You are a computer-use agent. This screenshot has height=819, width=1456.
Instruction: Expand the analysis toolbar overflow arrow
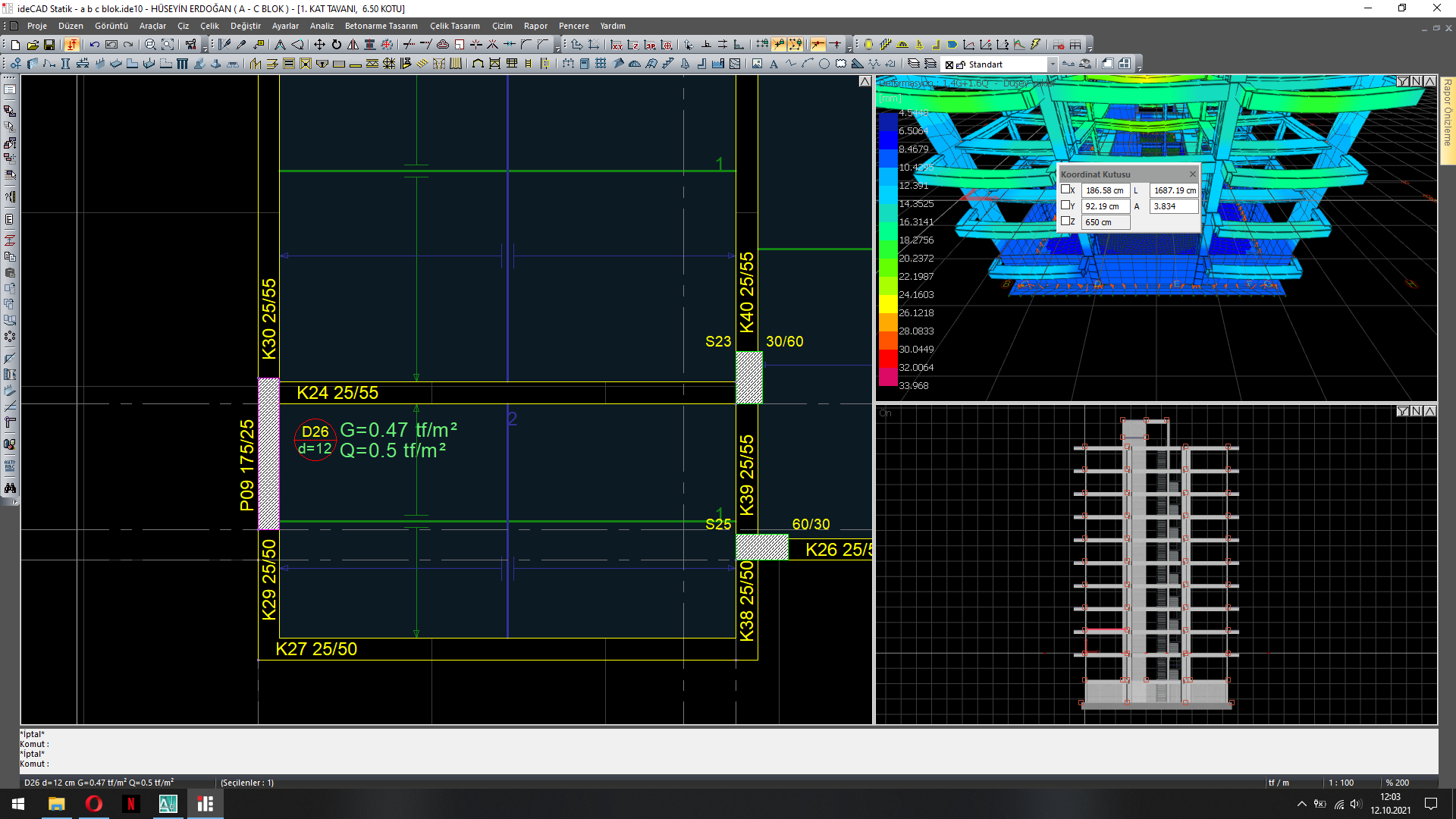pyautogui.click(x=1090, y=50)
